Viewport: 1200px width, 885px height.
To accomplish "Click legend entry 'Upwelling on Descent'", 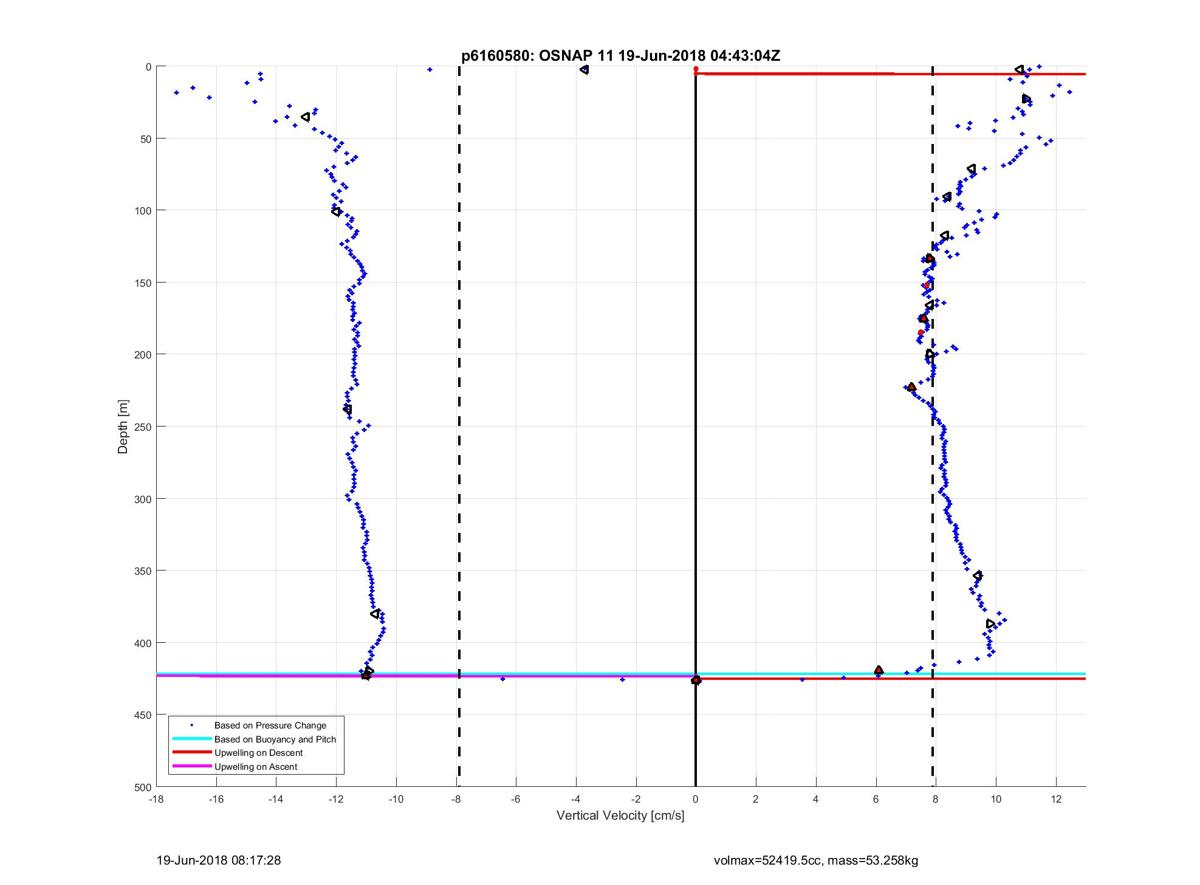I will coord(258,753).
